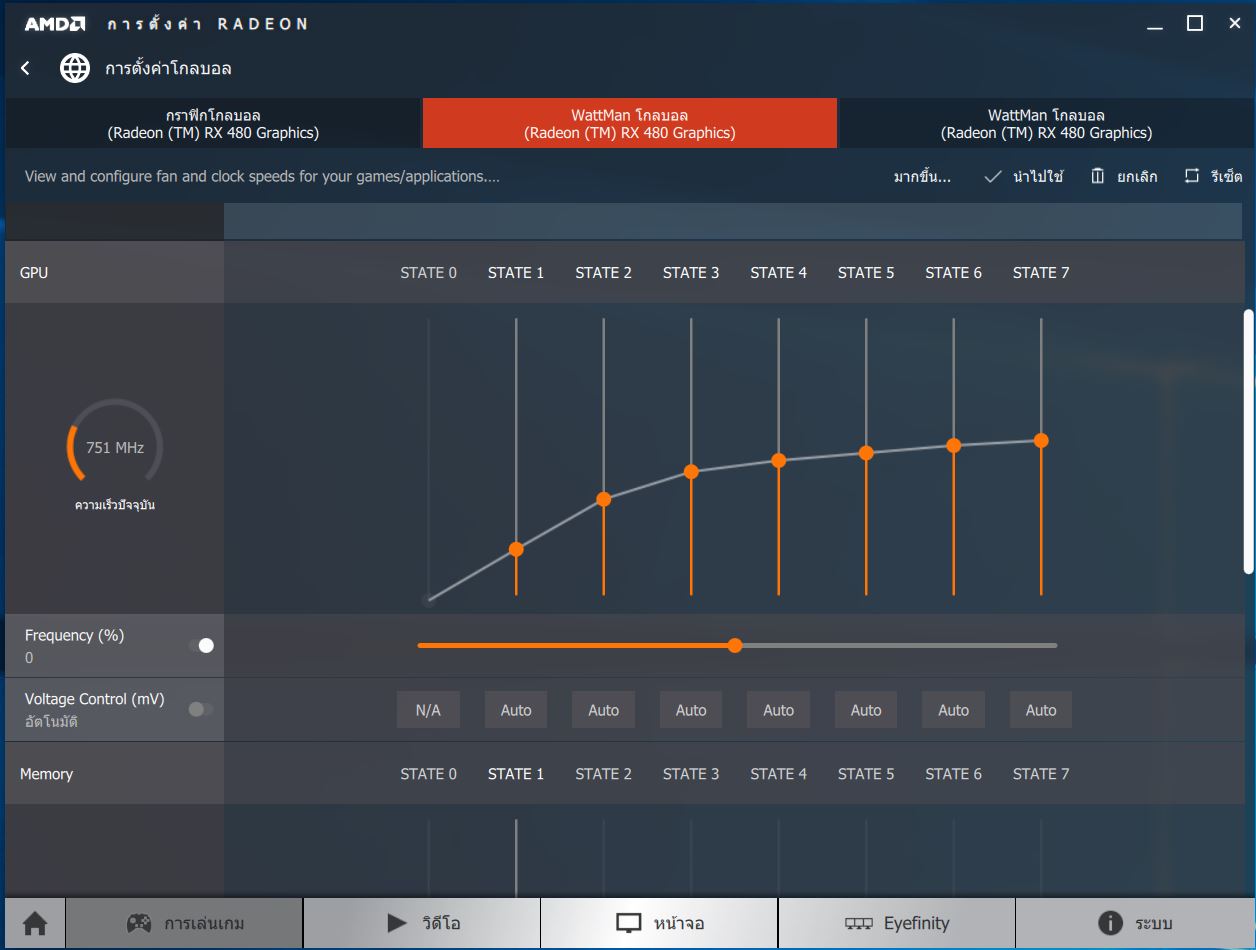Click the GPU State 3 frequency point
1256x950 pixels.
click(x=691, y=471)
